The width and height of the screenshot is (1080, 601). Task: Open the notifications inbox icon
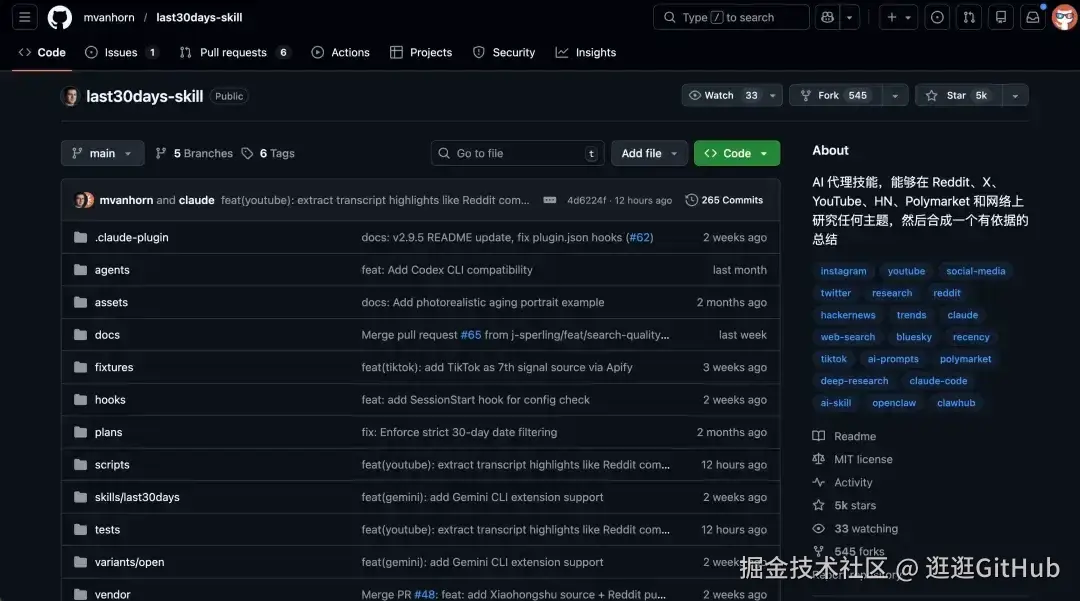pos(1033,17)
